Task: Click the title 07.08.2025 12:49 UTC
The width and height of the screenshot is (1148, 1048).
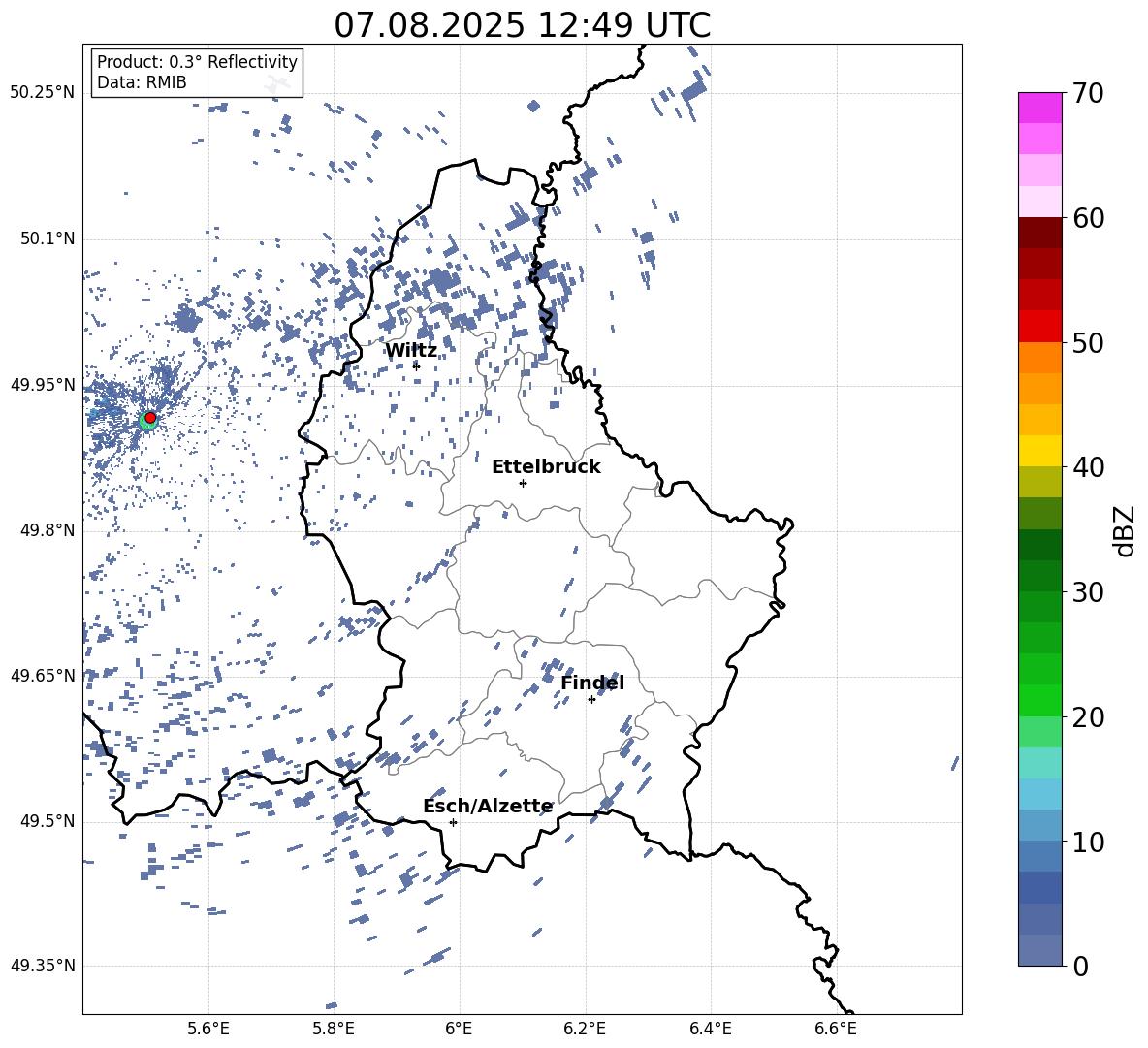Action: (522, 25)
